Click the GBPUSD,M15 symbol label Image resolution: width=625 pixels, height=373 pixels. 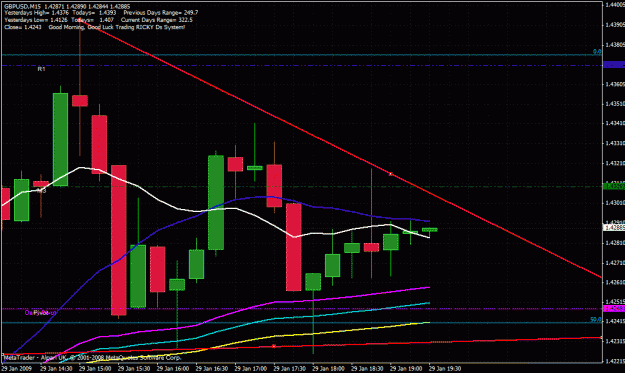(x=22, y=6)
